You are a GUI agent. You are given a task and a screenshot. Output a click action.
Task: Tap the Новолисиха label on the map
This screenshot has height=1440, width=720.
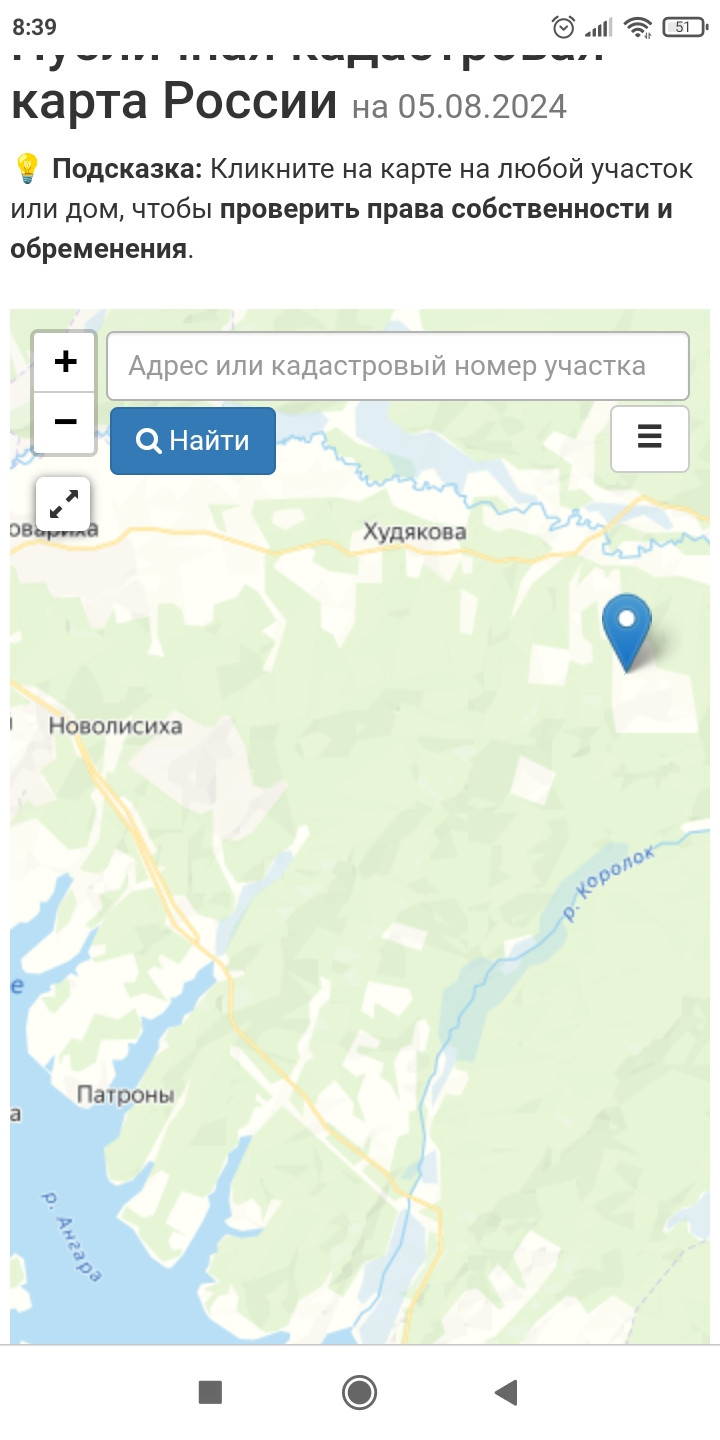tap(116, 726)
